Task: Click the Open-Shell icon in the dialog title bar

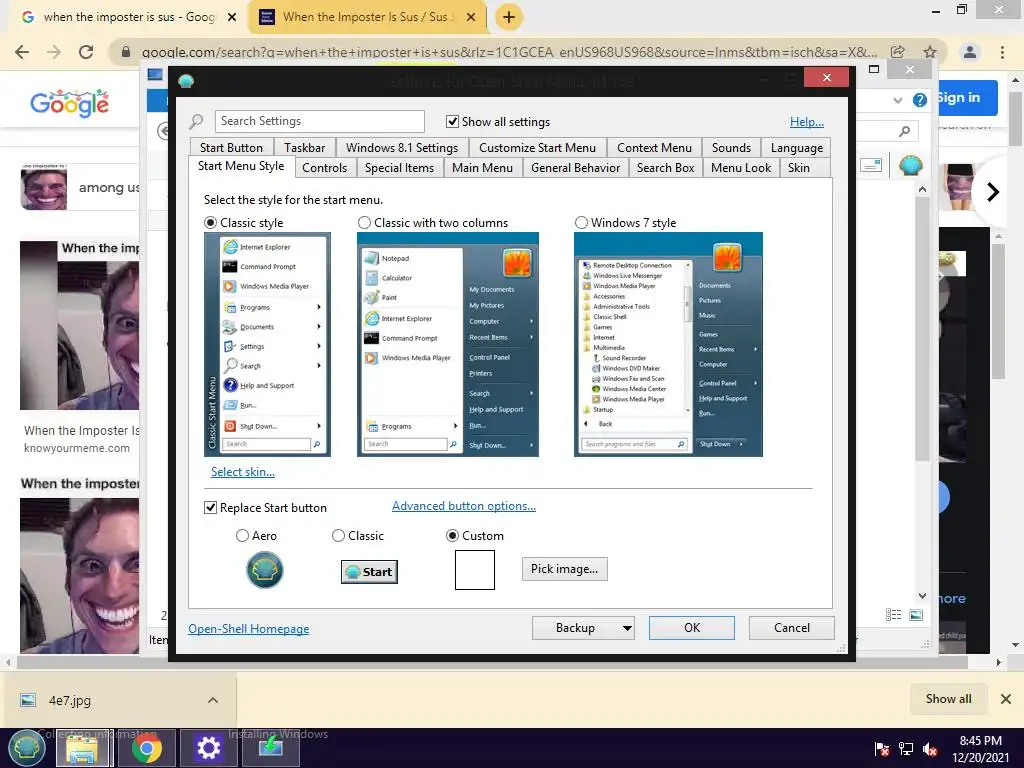Action: click(x=186, y=81)
